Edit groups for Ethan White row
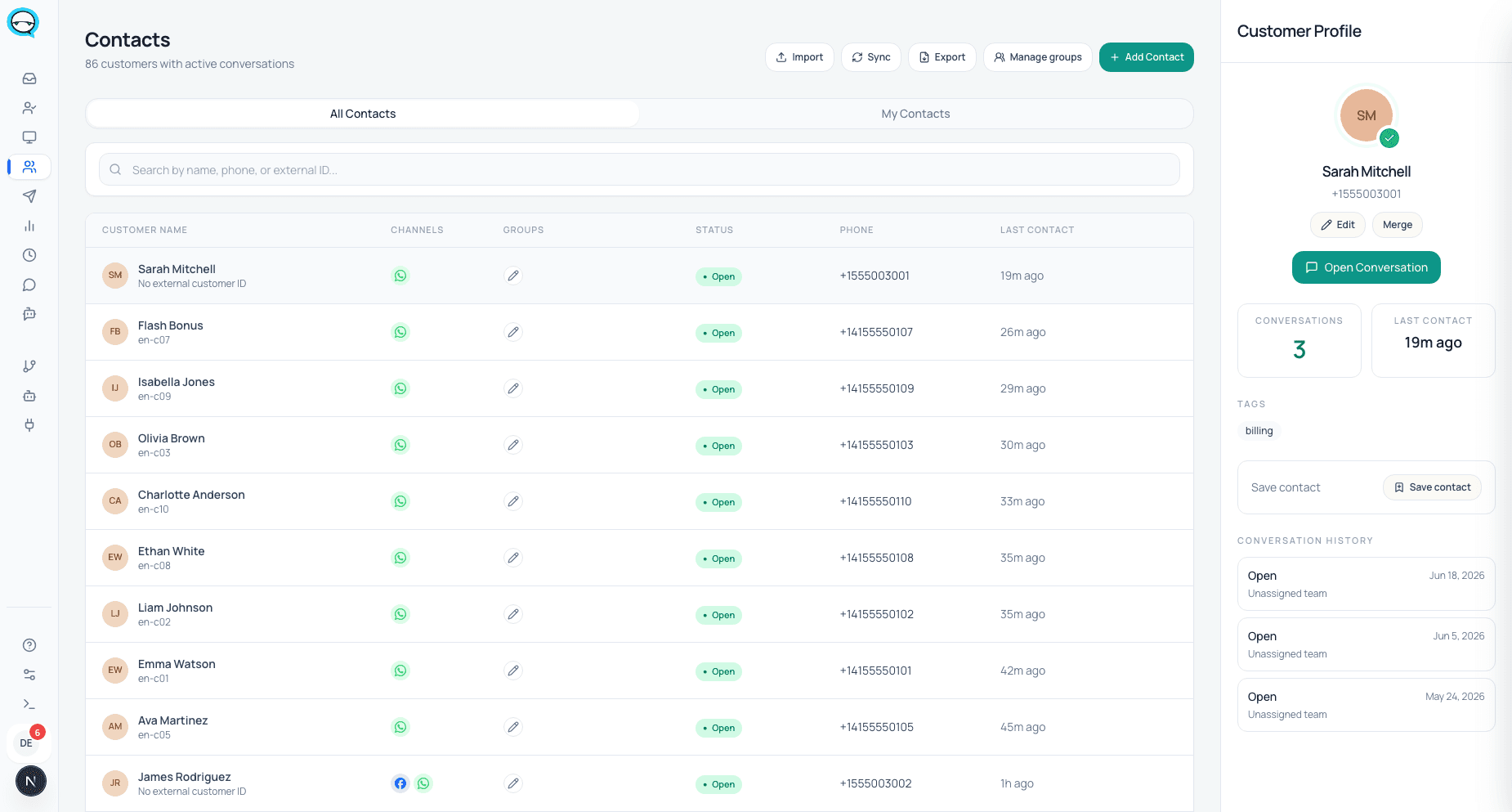This screenshot has width=1512, height=812. click(x=513, y=558)
